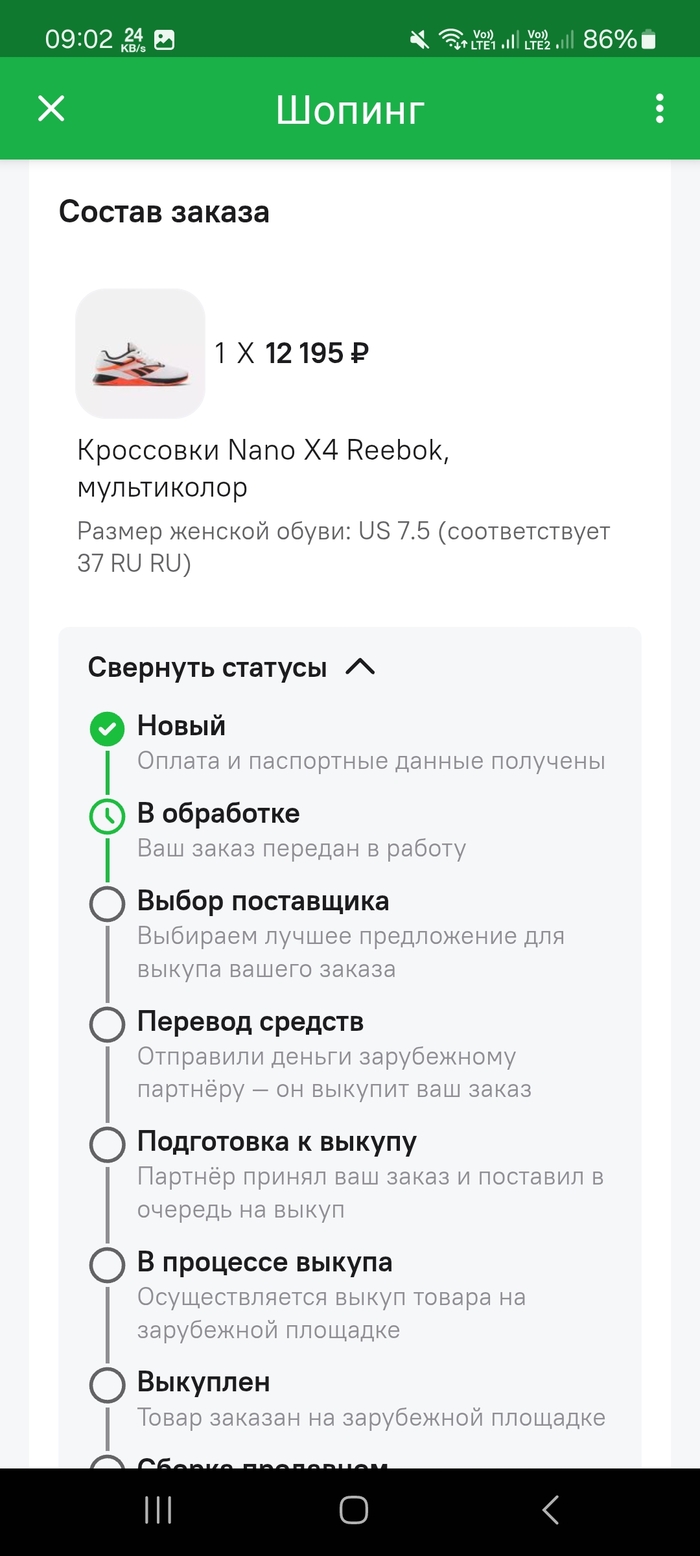This screenshot has height=1556, width=700.
Task: Tap the Выкуплен status circle
Action: (x=107, y=1385)
